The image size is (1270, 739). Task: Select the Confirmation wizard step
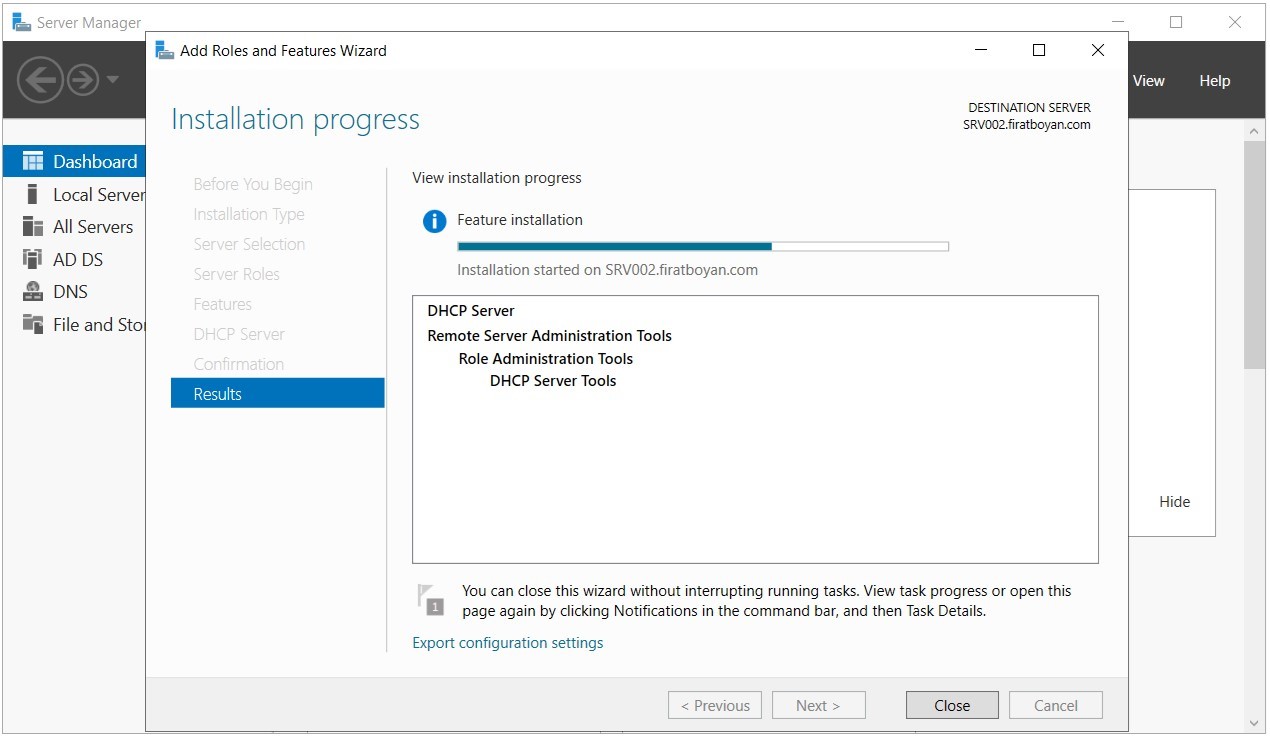tap(238, 364)
